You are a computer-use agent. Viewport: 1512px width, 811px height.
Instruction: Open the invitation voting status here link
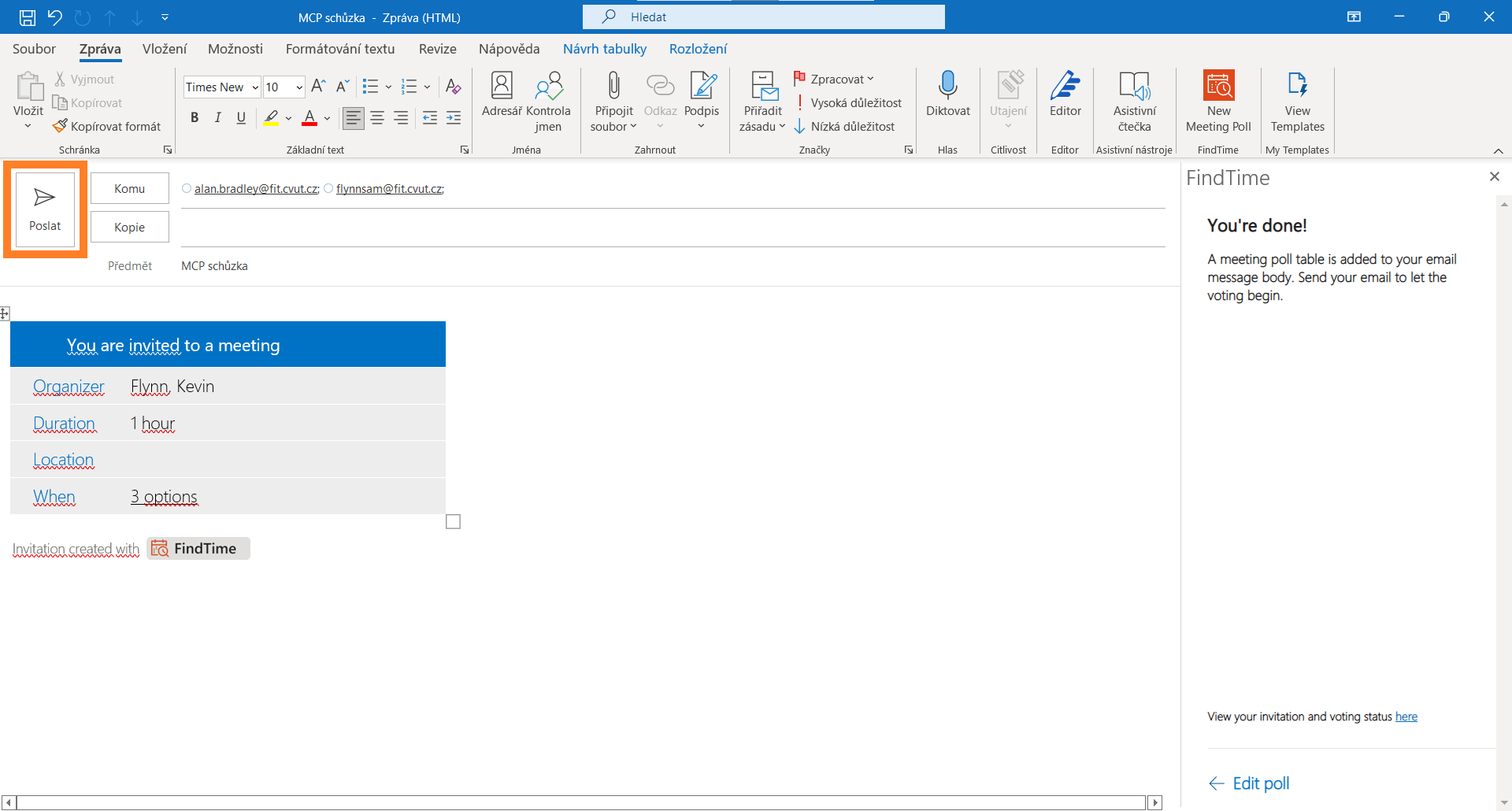tap(1406, 717)
